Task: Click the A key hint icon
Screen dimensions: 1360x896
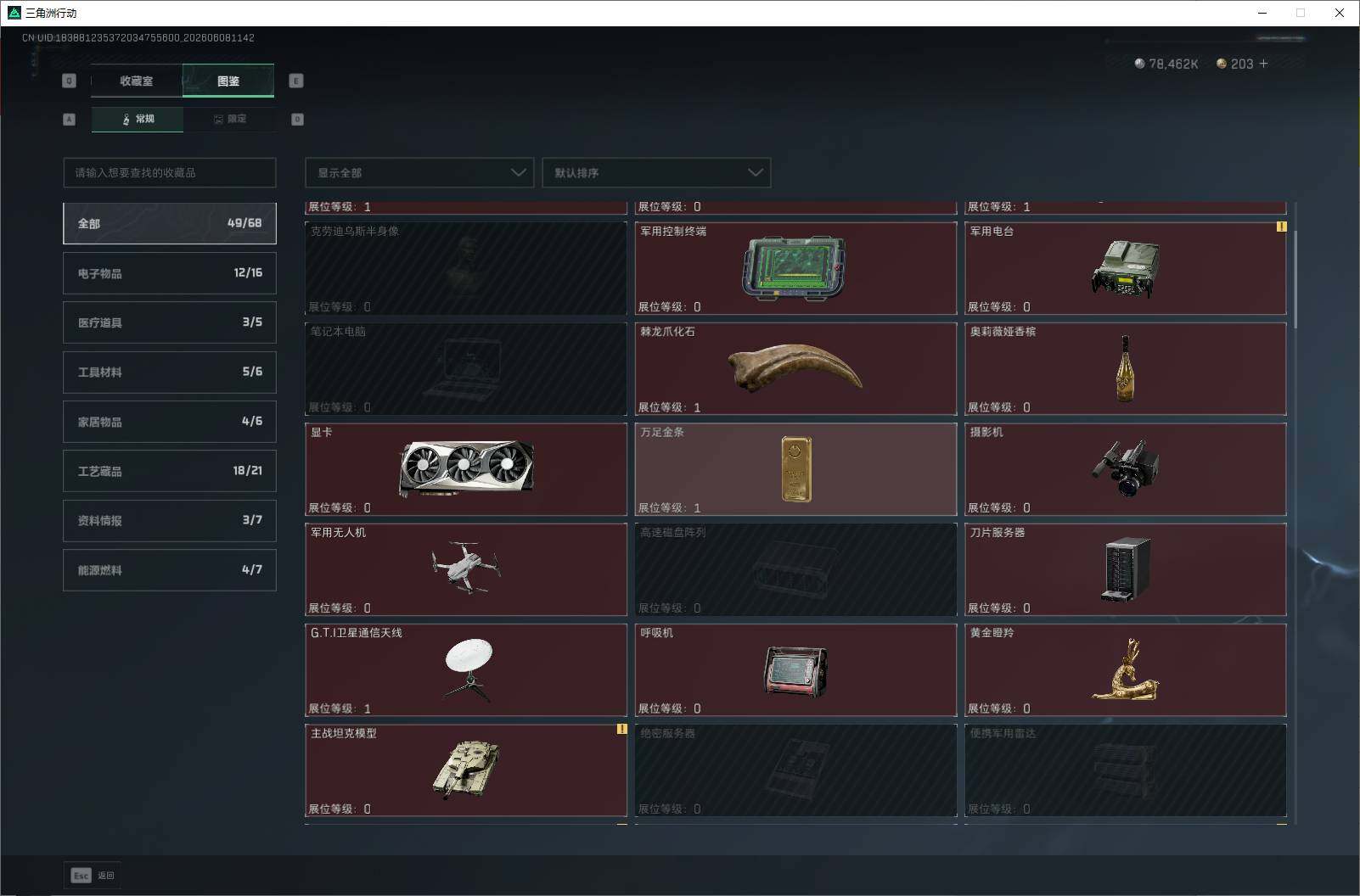Action: pos(70,120)
